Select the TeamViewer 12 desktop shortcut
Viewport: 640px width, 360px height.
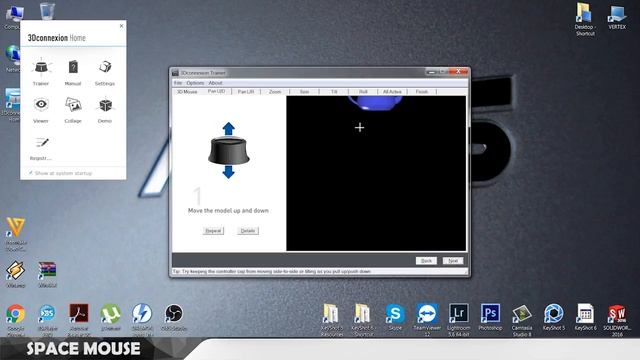click(x=427, y=320)
